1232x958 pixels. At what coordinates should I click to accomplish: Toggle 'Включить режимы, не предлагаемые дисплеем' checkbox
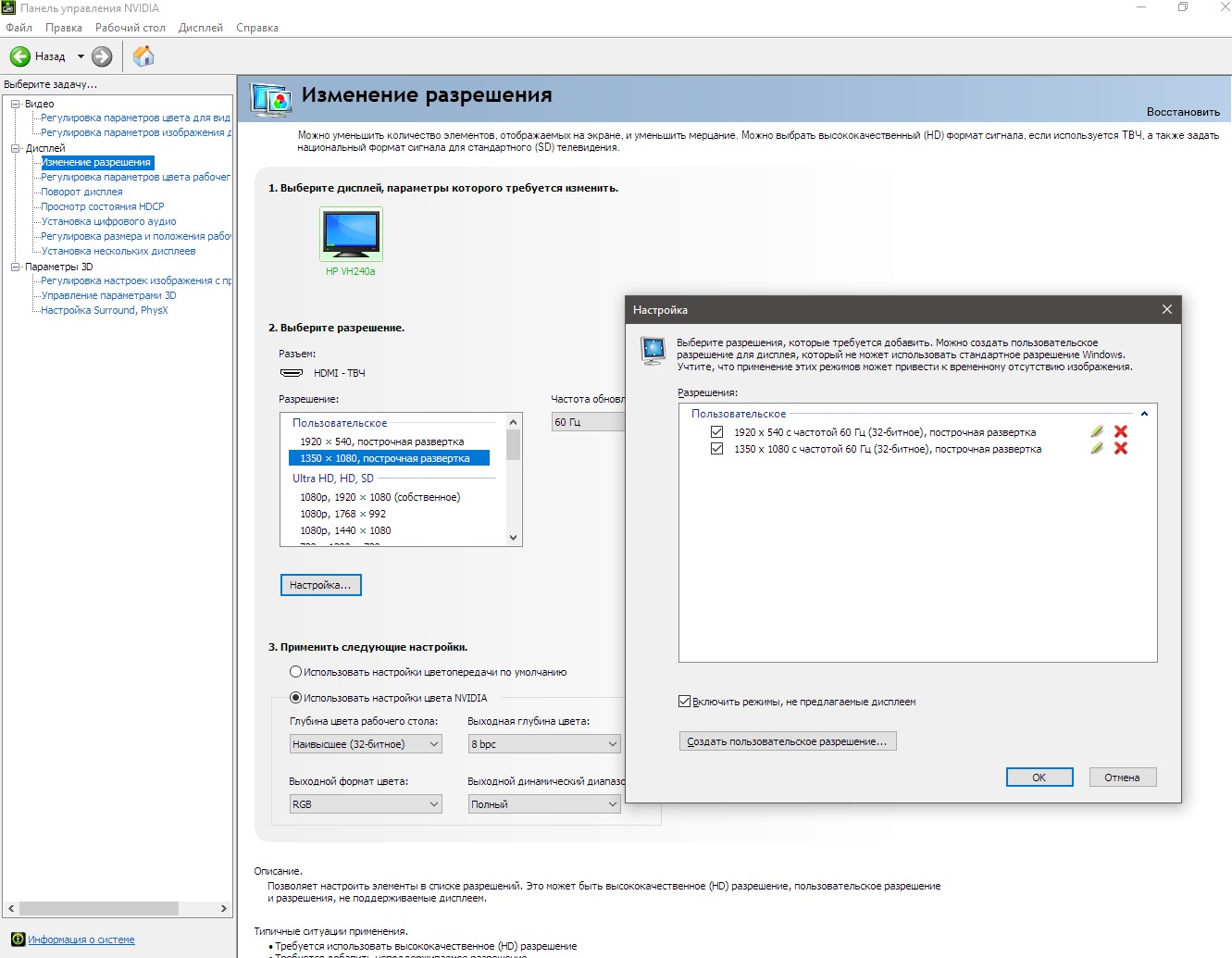pos(685,702)
